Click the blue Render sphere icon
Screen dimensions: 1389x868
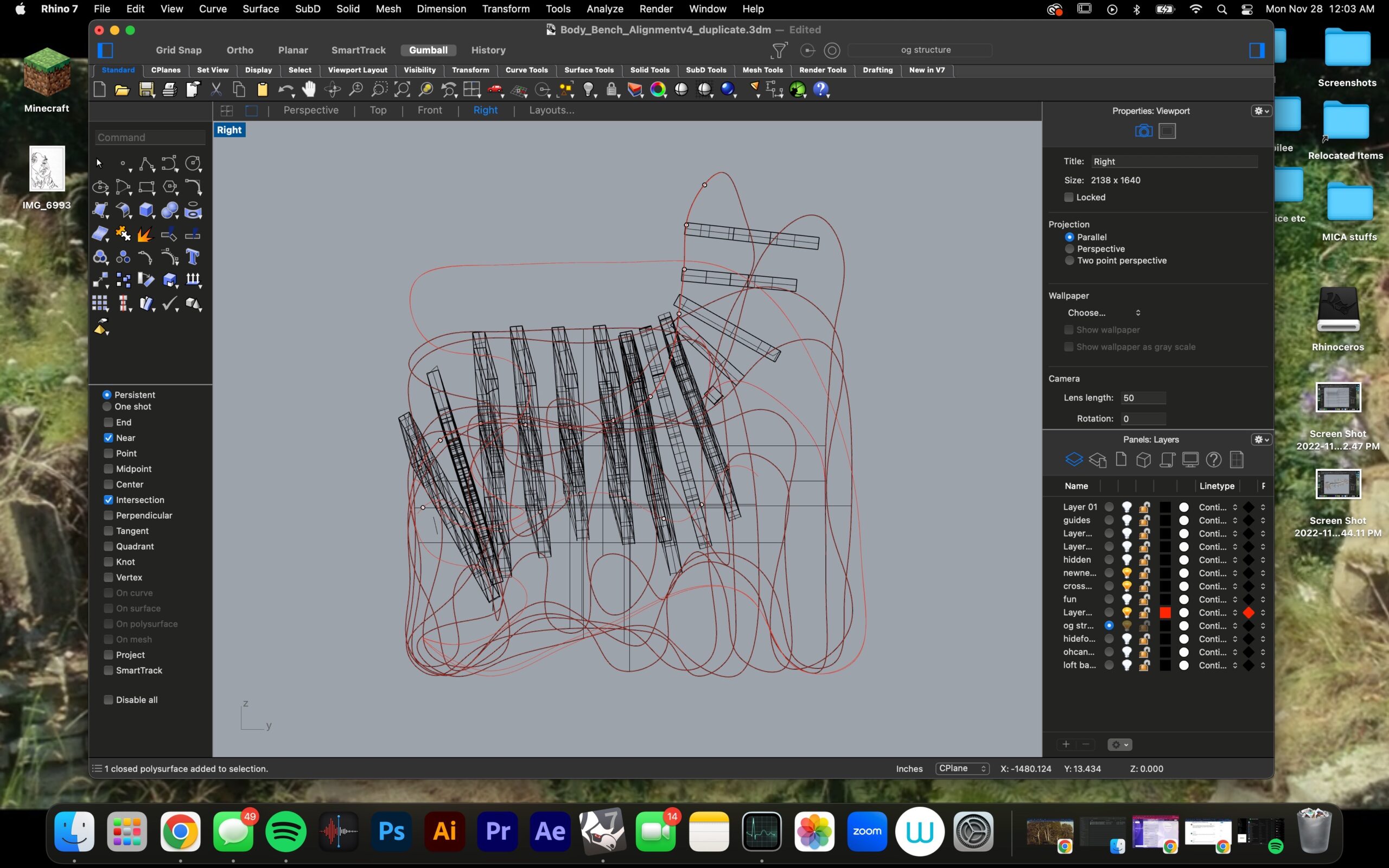(728, 90)
